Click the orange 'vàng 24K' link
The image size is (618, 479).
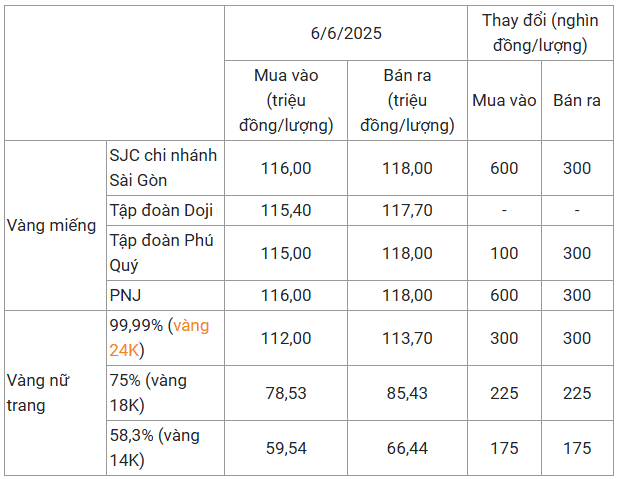click(x=159, y=338)
